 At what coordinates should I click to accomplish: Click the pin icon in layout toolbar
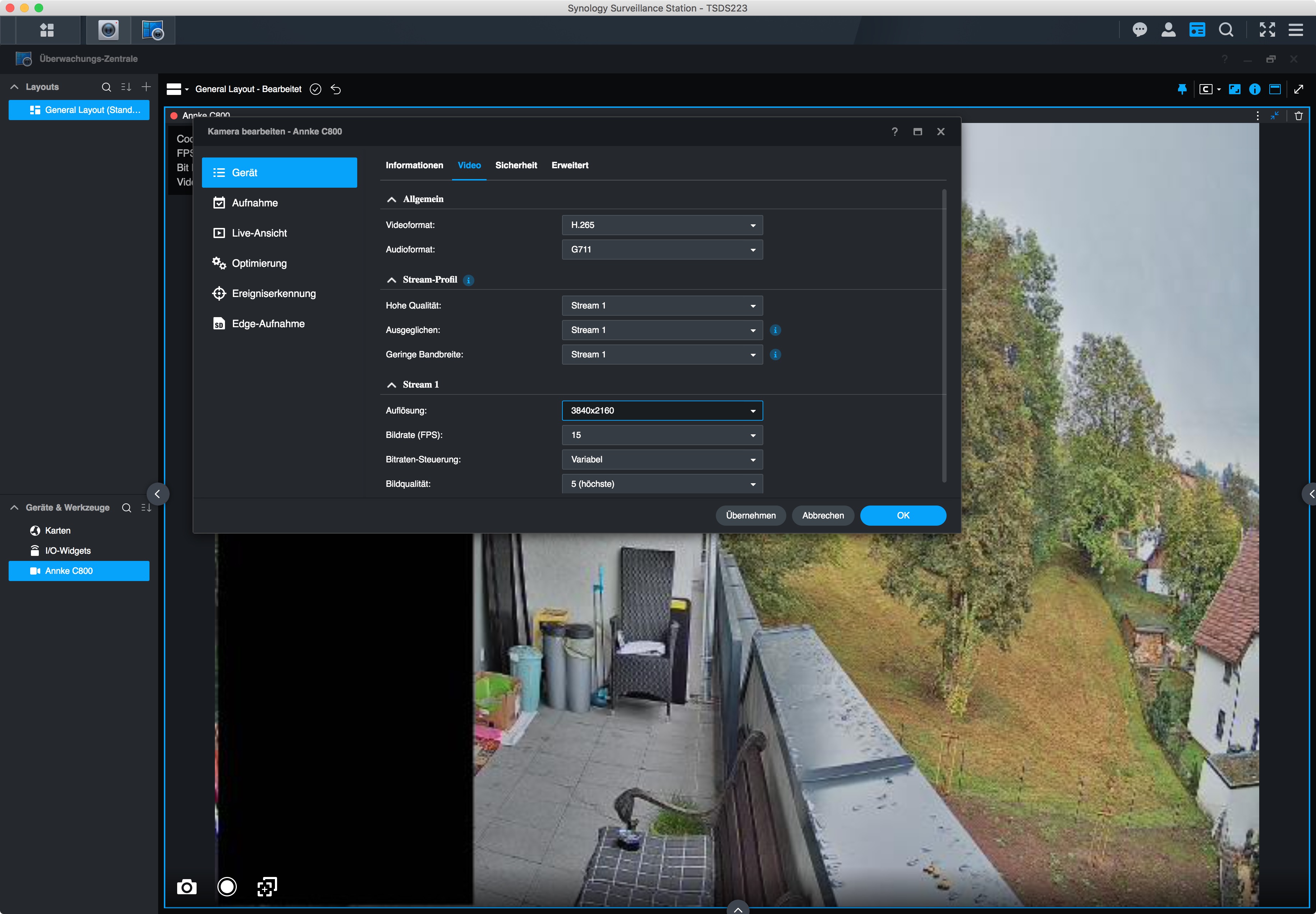(x=1182, y=89)
